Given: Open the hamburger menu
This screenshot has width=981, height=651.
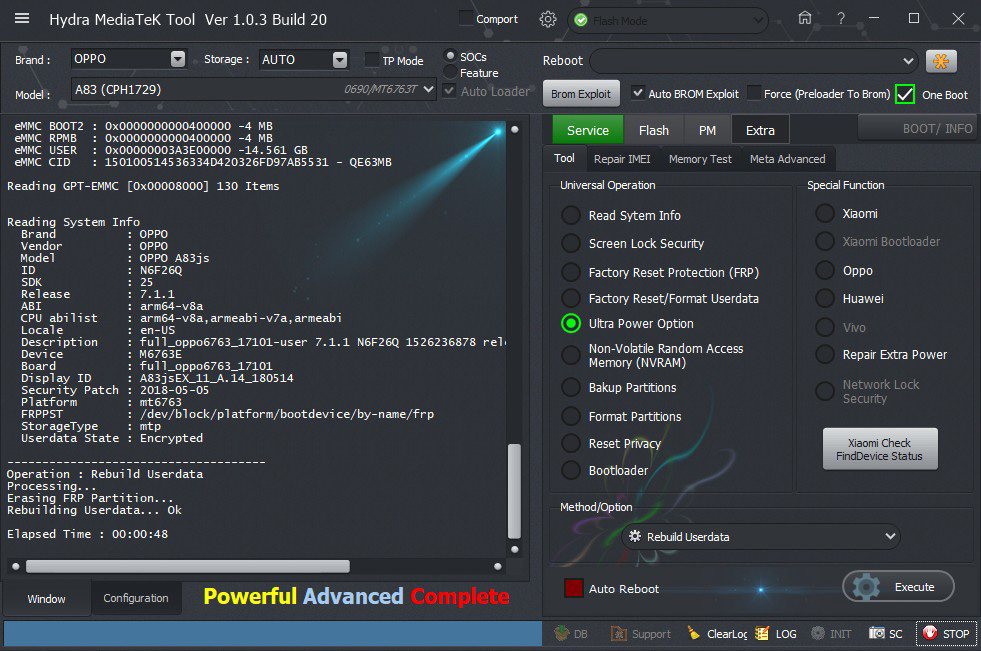Looking at the screenshot, I should coord(22,18).
